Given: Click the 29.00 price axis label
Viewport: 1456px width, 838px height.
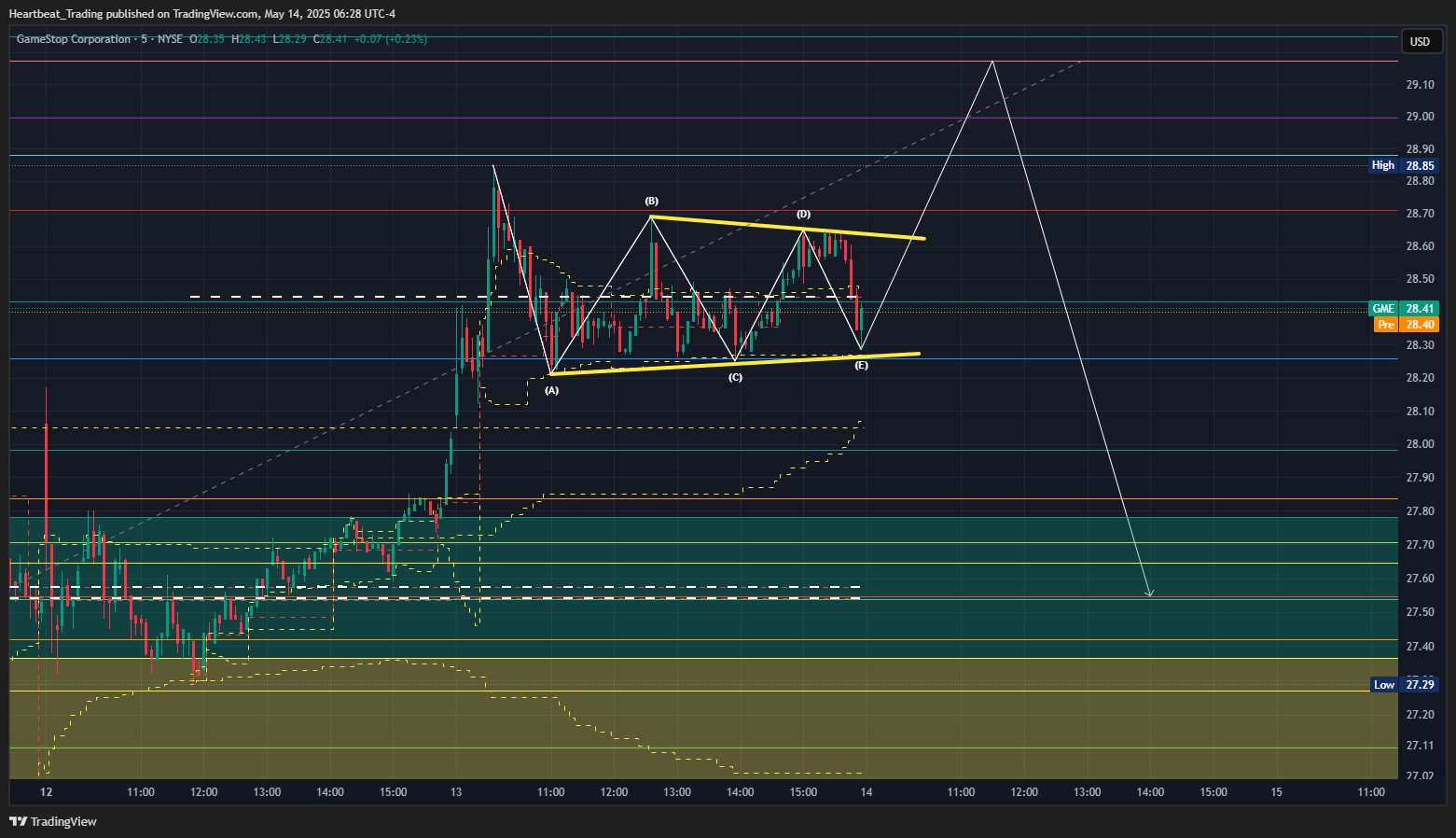Looking at the screenshot, I should point(1420,117).
